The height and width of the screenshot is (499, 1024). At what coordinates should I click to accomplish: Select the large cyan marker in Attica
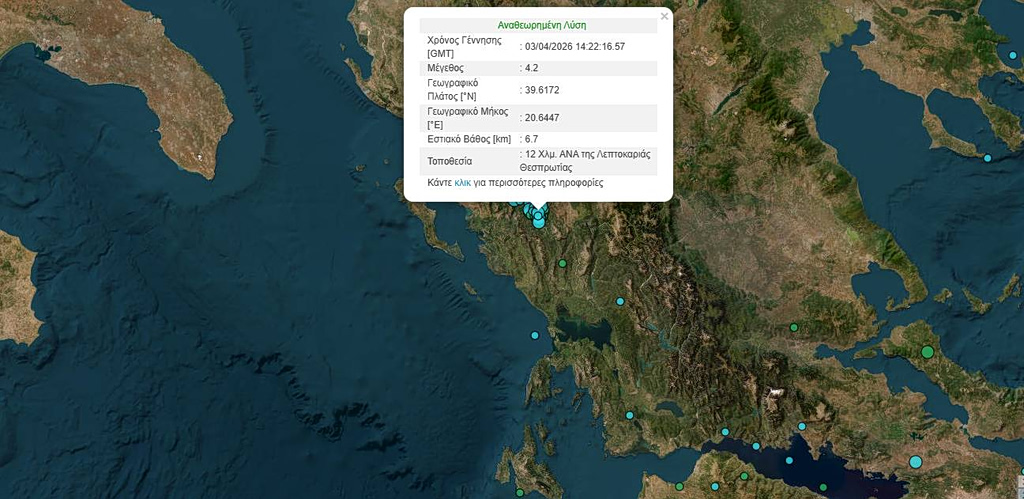pos(915,461)
